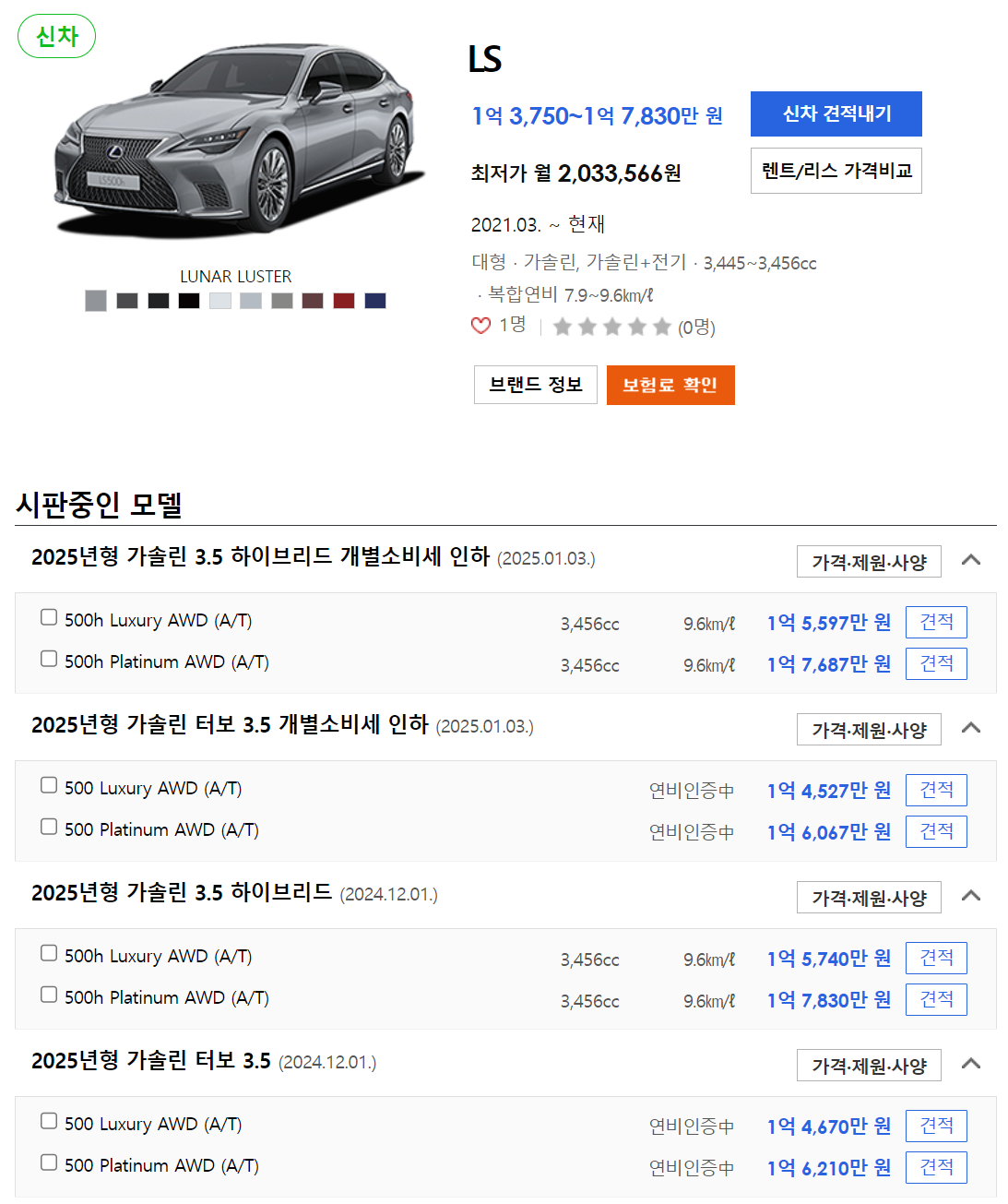Open 렌트/리스 가격비교

(836, 171)
